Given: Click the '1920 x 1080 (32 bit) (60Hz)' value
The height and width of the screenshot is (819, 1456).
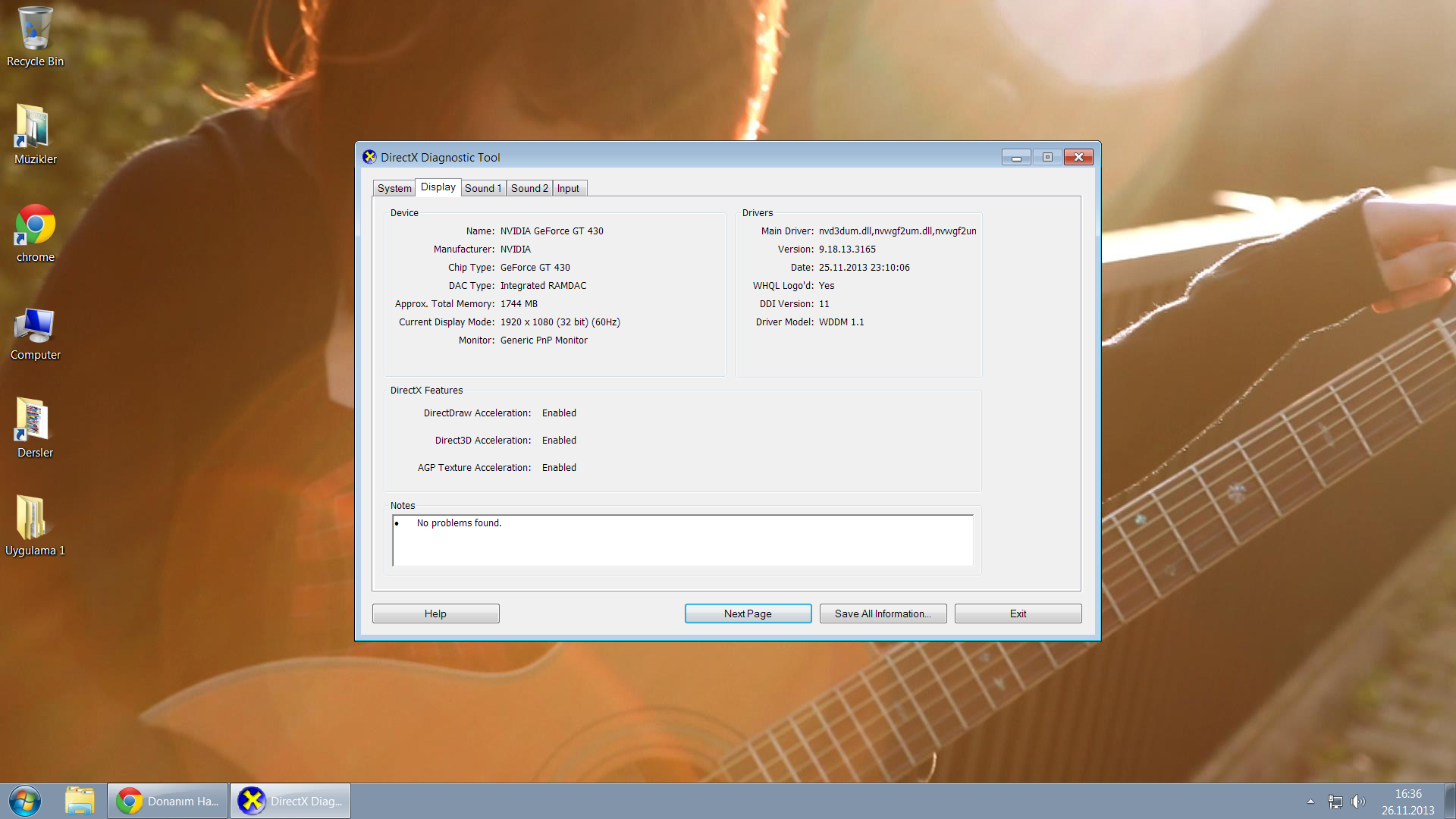Looking at the screenshot, I should click(560, 322).
